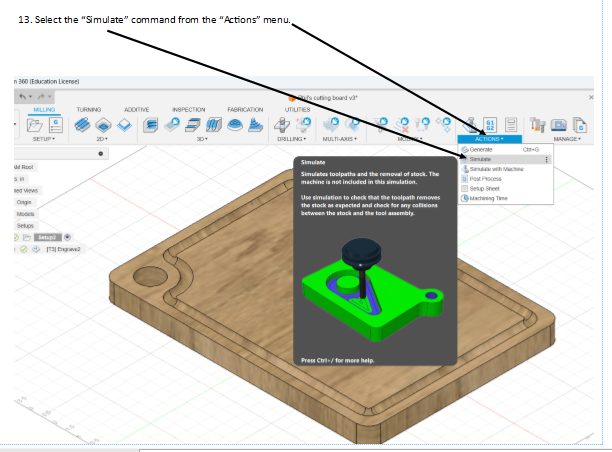Image resolution: width=612 pixels, height=452 pixels.
Task: Toggle the green check beside Engrave2
Action: pyautogui.click(x=24, y=249)
